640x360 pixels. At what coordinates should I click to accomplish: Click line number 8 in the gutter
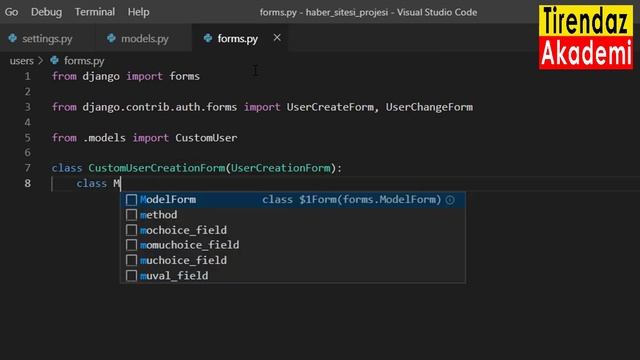tap(27, 183)
